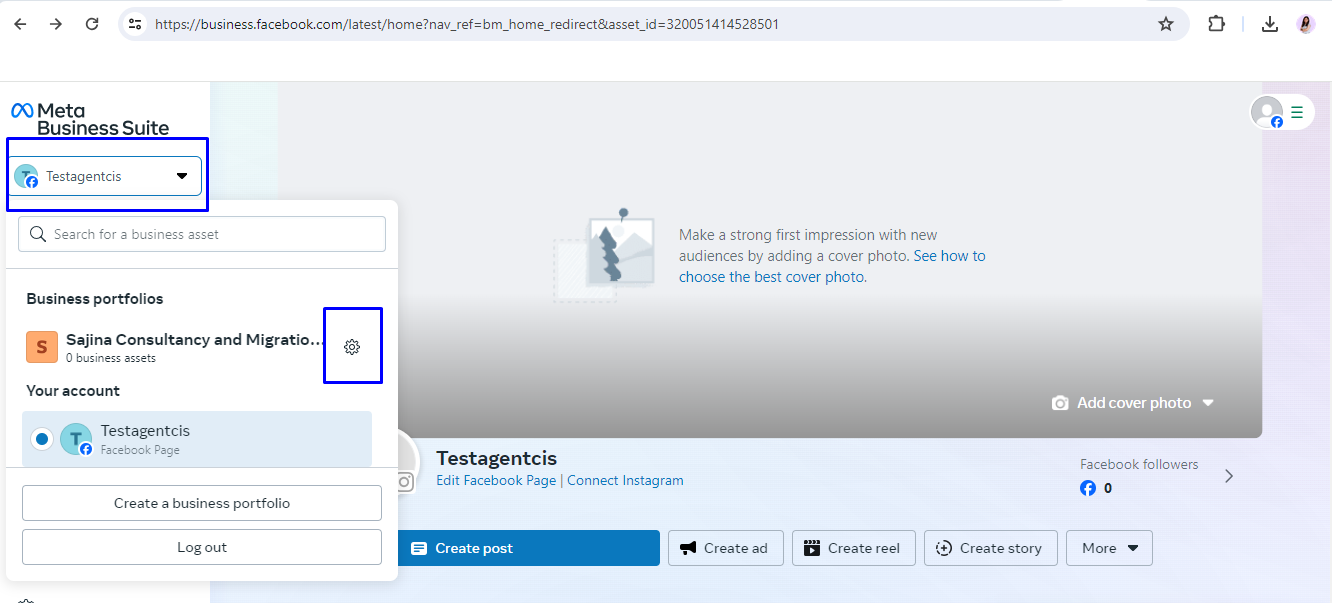
Task: Click the cover photo placeholder illustration
Action: click(604, 255)
